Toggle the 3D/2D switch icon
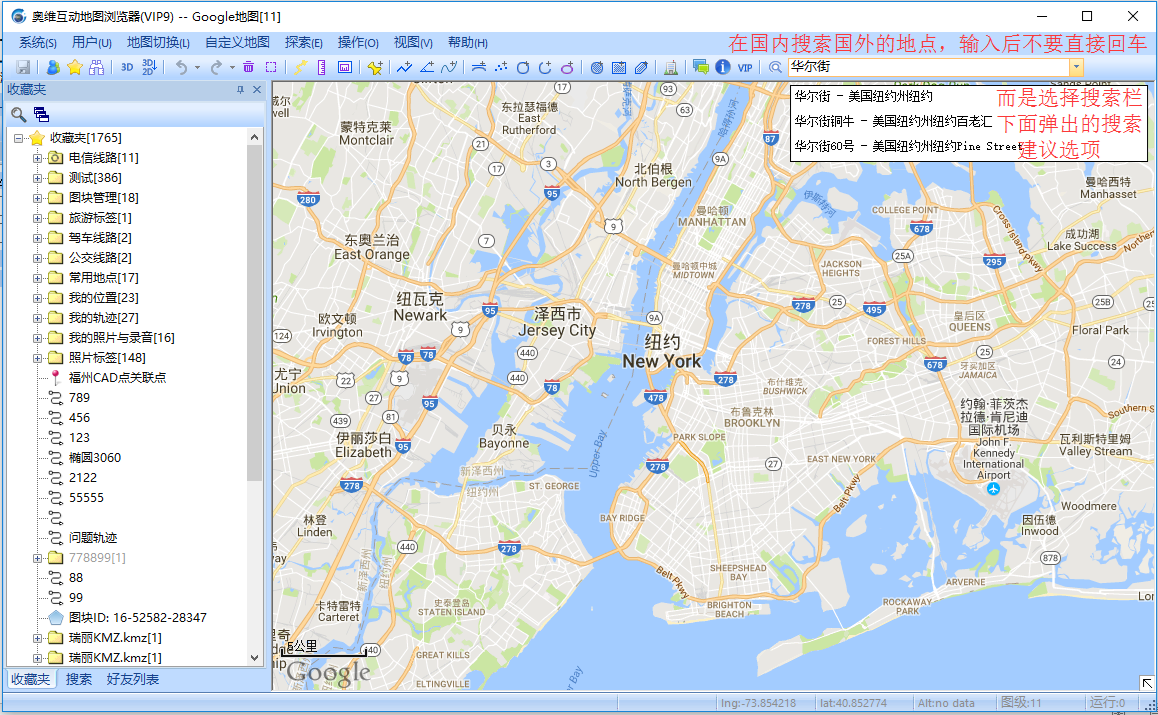 [149, 67]
